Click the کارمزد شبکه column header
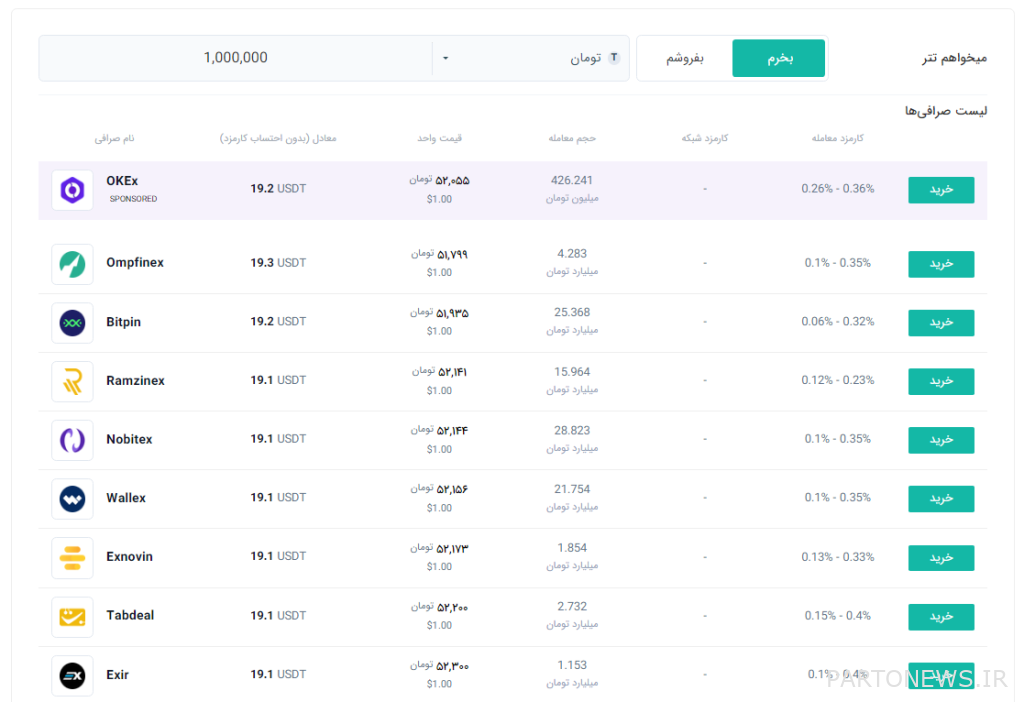 pos(705,138)
